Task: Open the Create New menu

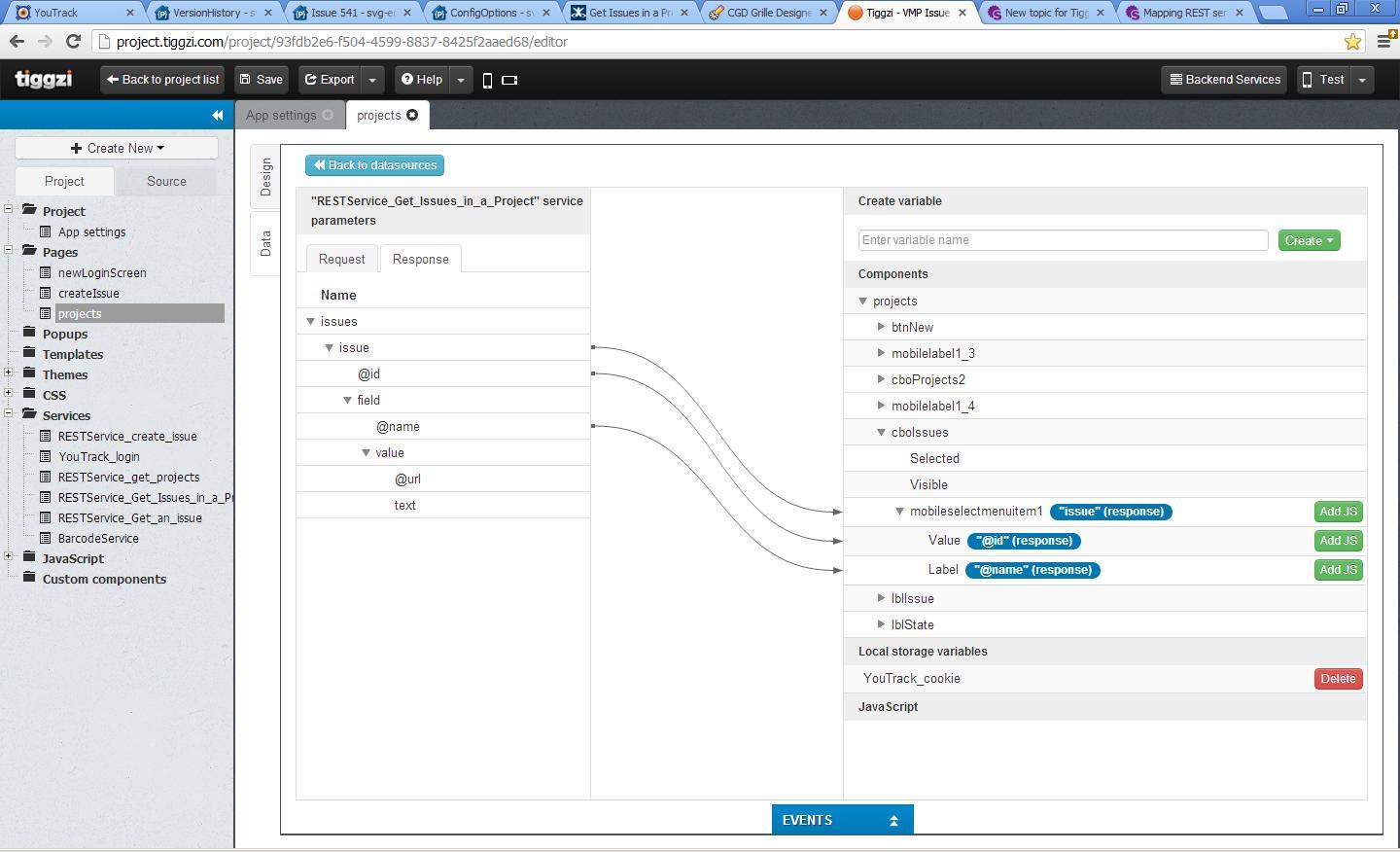Action: (x=117, y=148)
